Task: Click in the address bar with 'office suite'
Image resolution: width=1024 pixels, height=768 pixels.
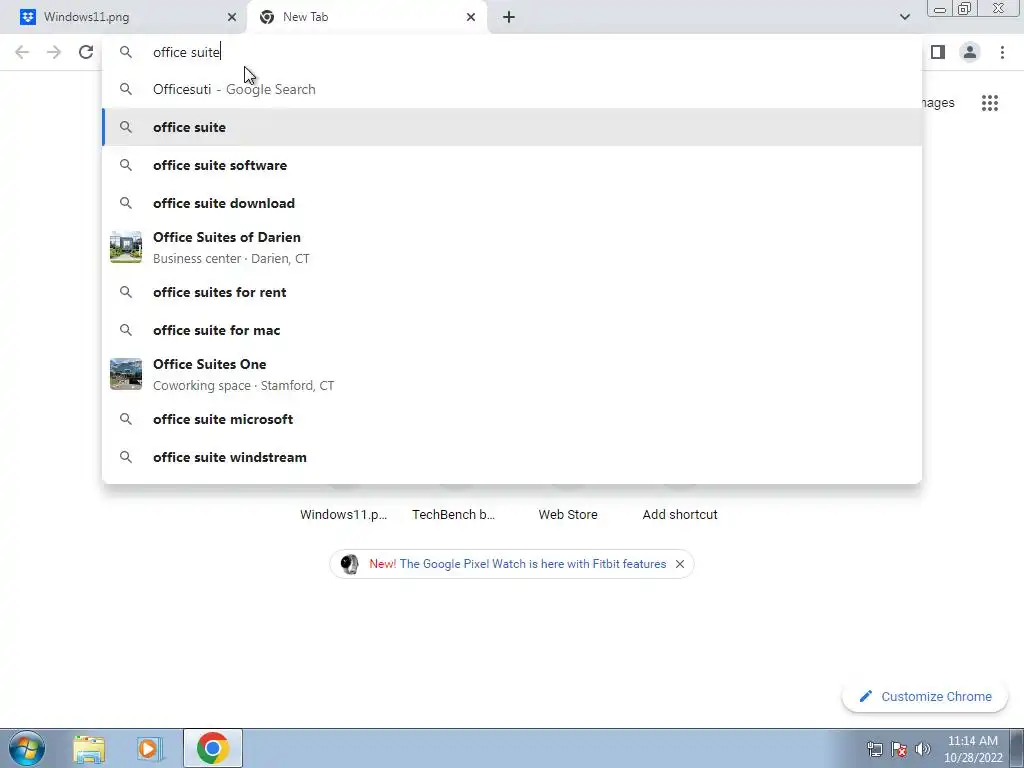Action: [512, 52]
